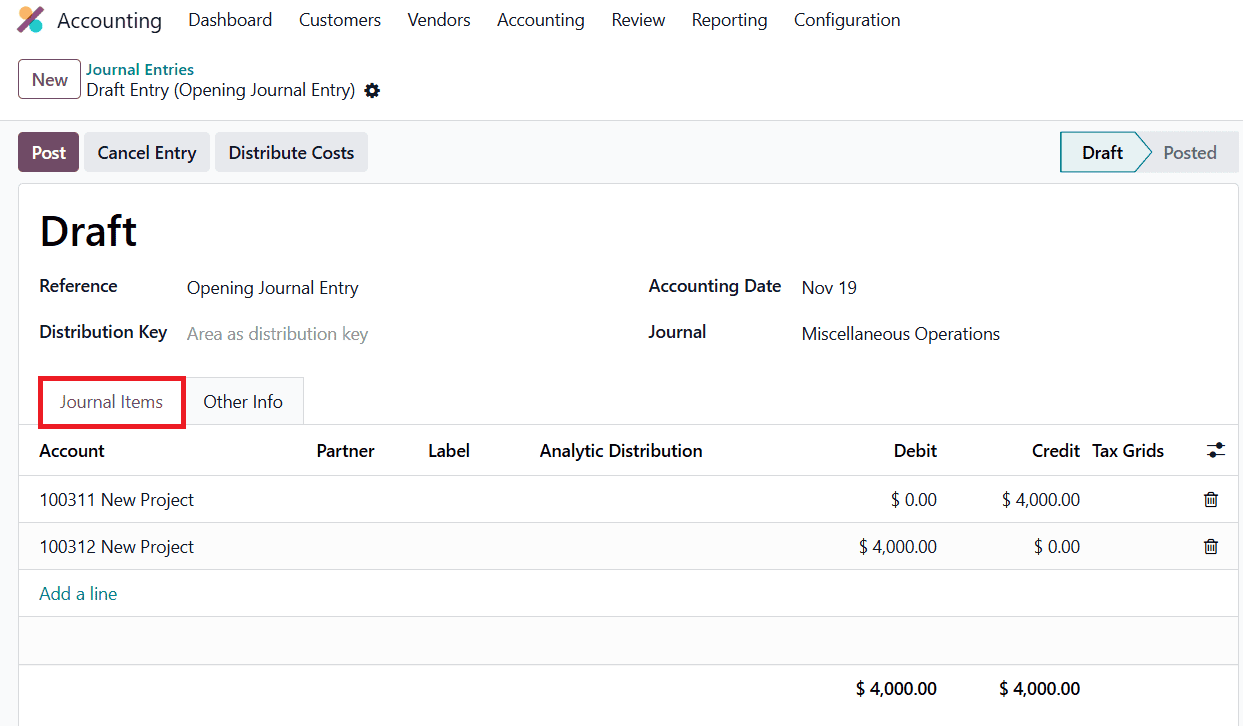
Task: Open the Journal dropdown showing Miscellaneous Operations
Action: [x=900, y=333]
